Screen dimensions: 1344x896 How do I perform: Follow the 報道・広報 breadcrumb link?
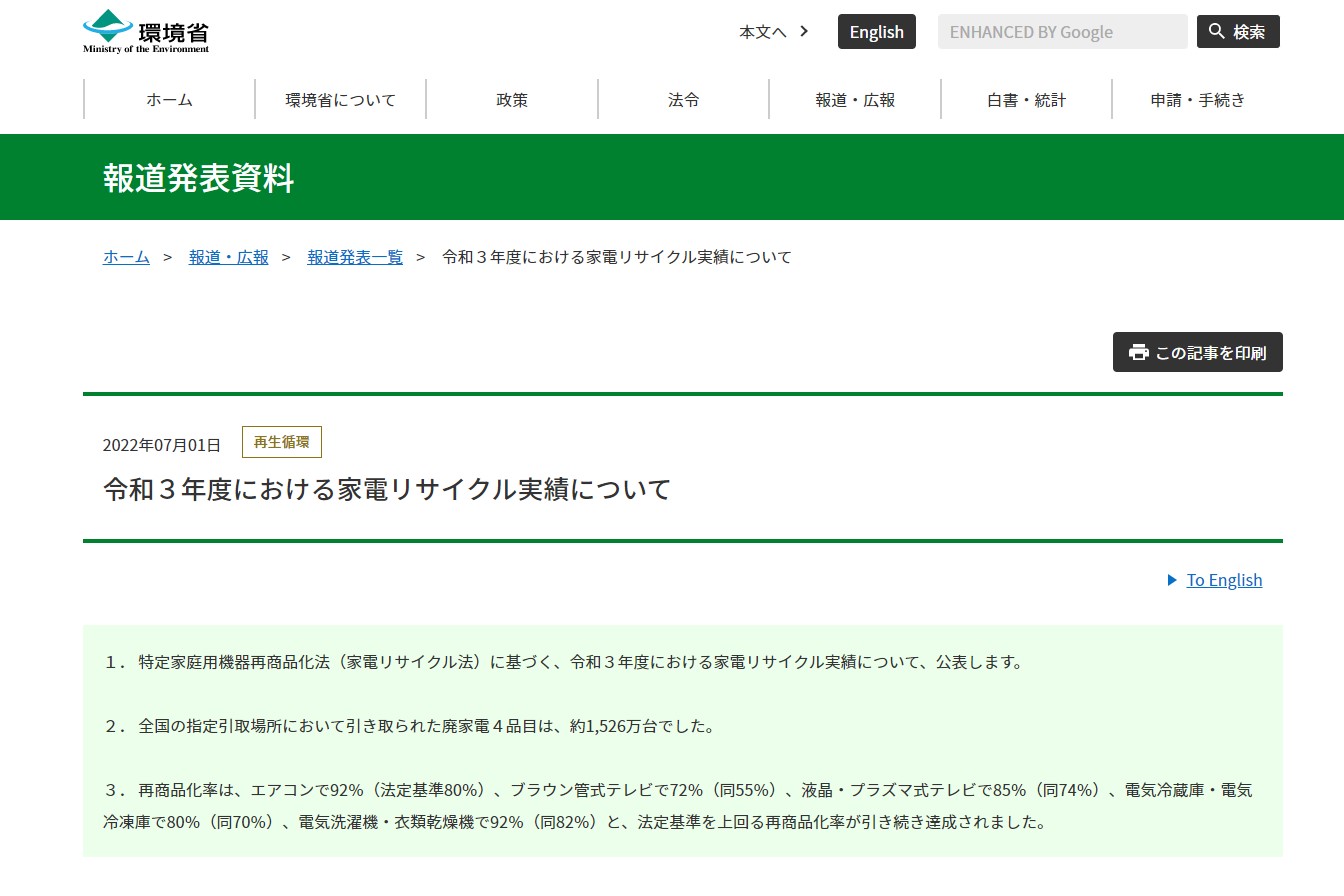(228, 257)
